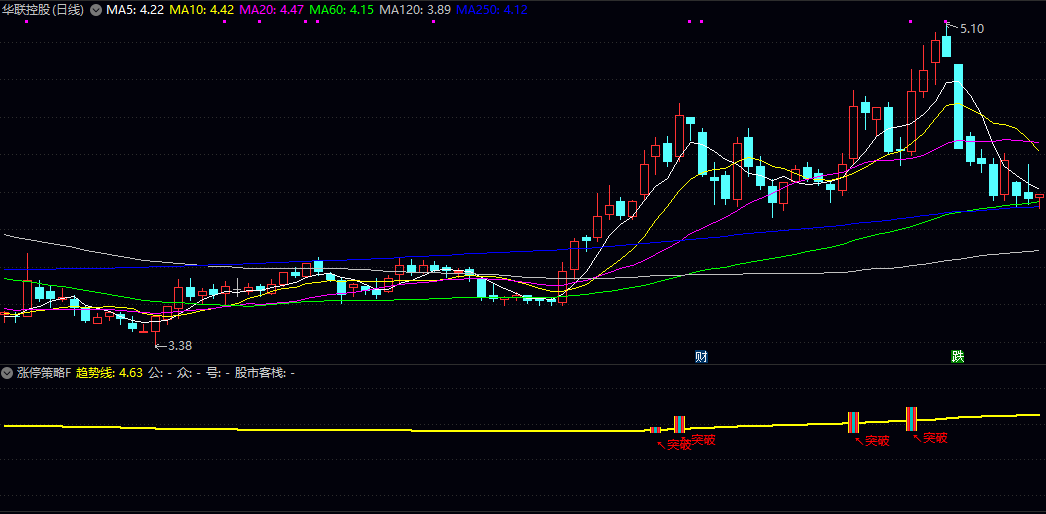
Task: Select the MA5: 4.22 indicator label
Action: pos(135,10)
